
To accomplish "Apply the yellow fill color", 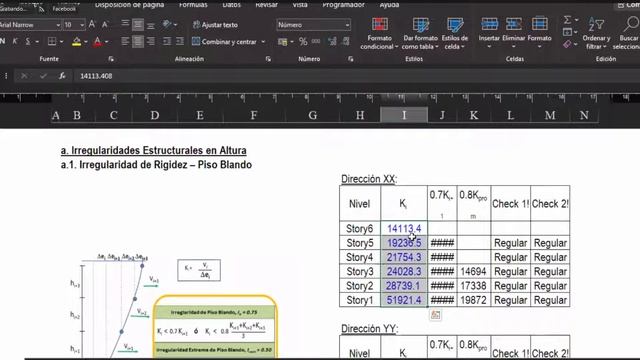I will point(76,41).
